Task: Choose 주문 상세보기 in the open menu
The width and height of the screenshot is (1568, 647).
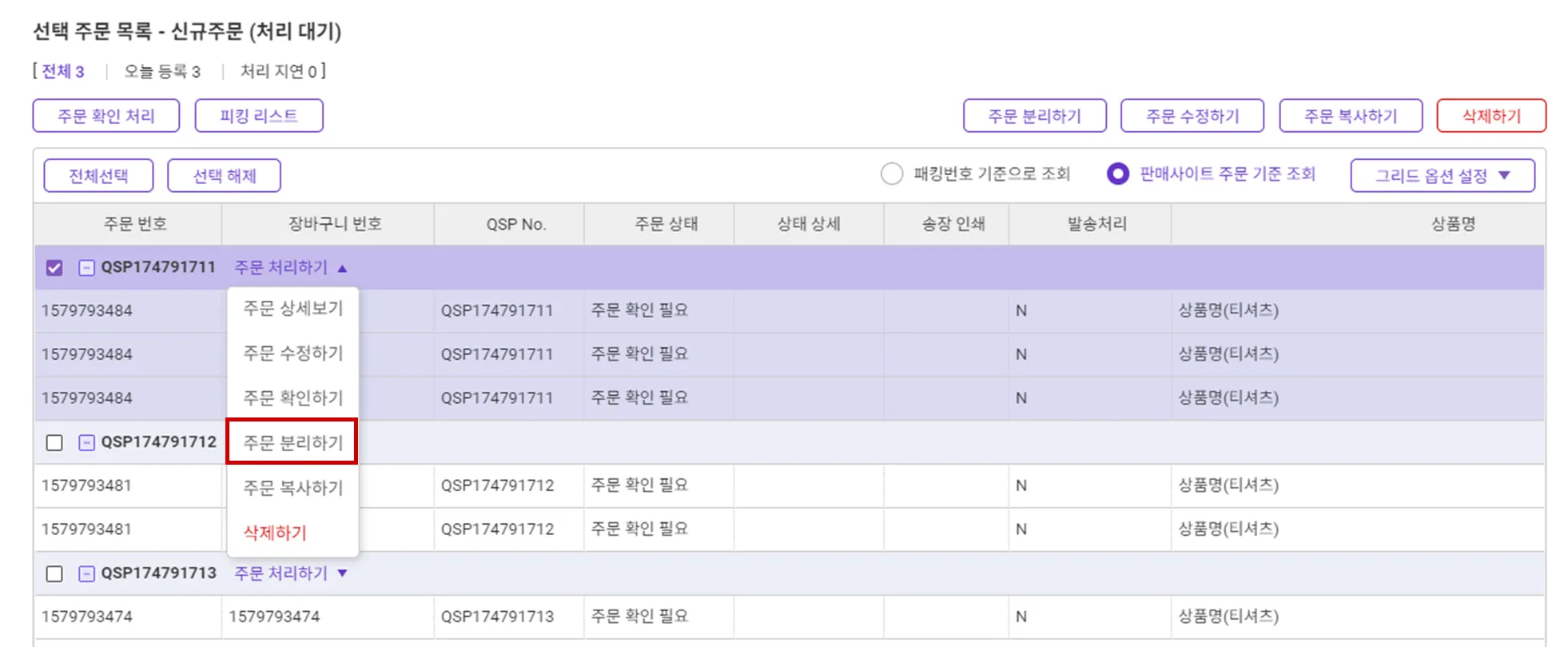Action: [293, 309]
